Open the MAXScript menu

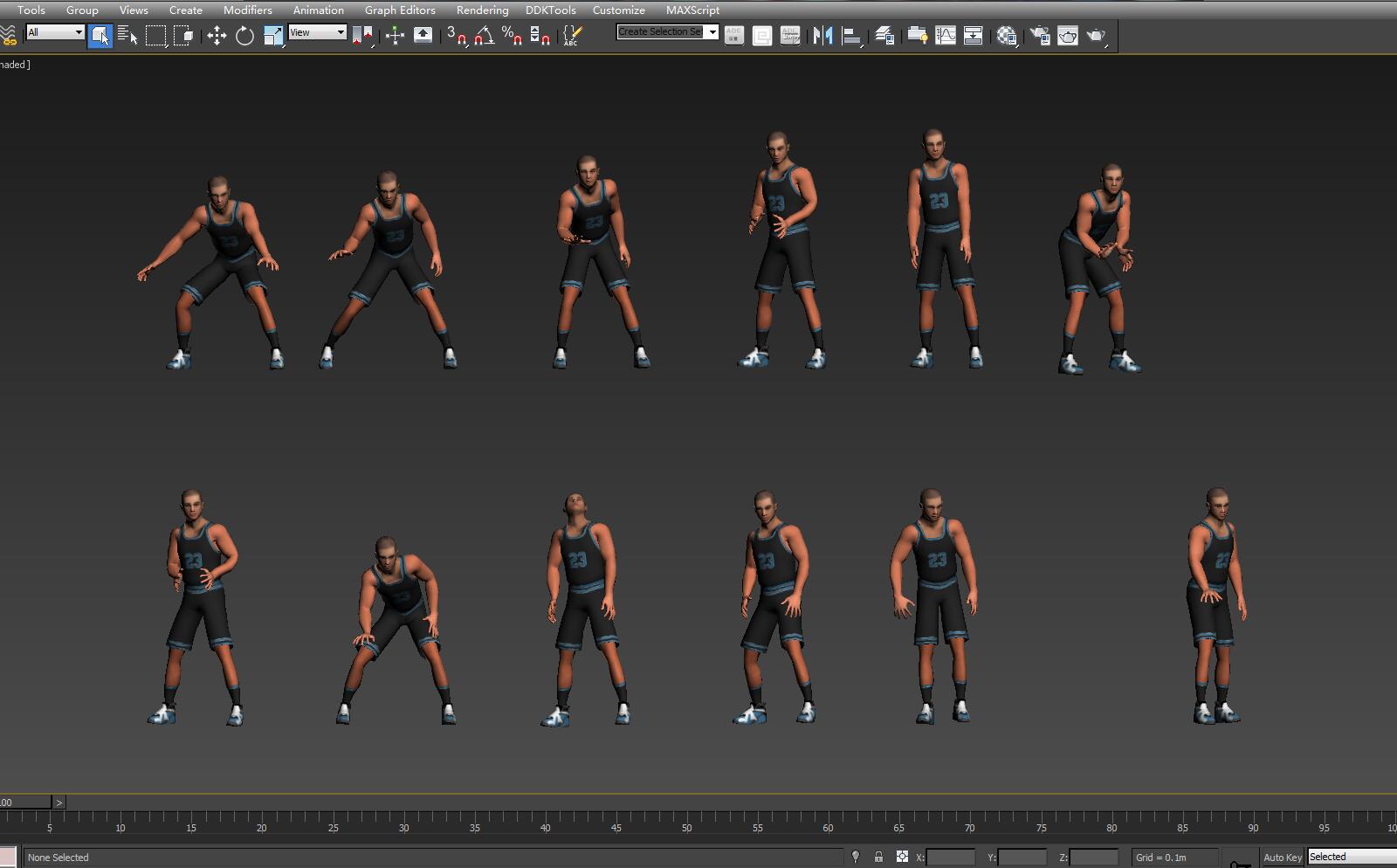coord(692,10)
